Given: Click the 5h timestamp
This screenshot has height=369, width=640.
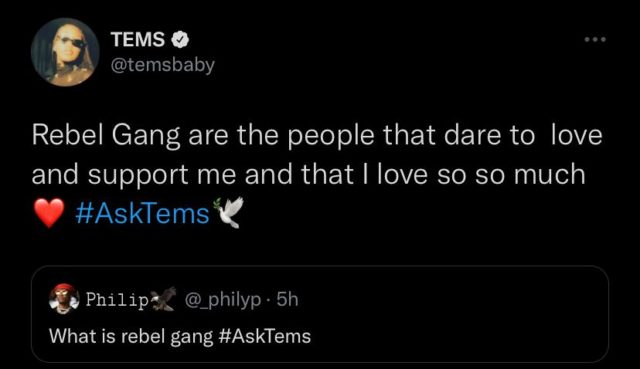Looking at the screenshot, I should pos(287,300).
